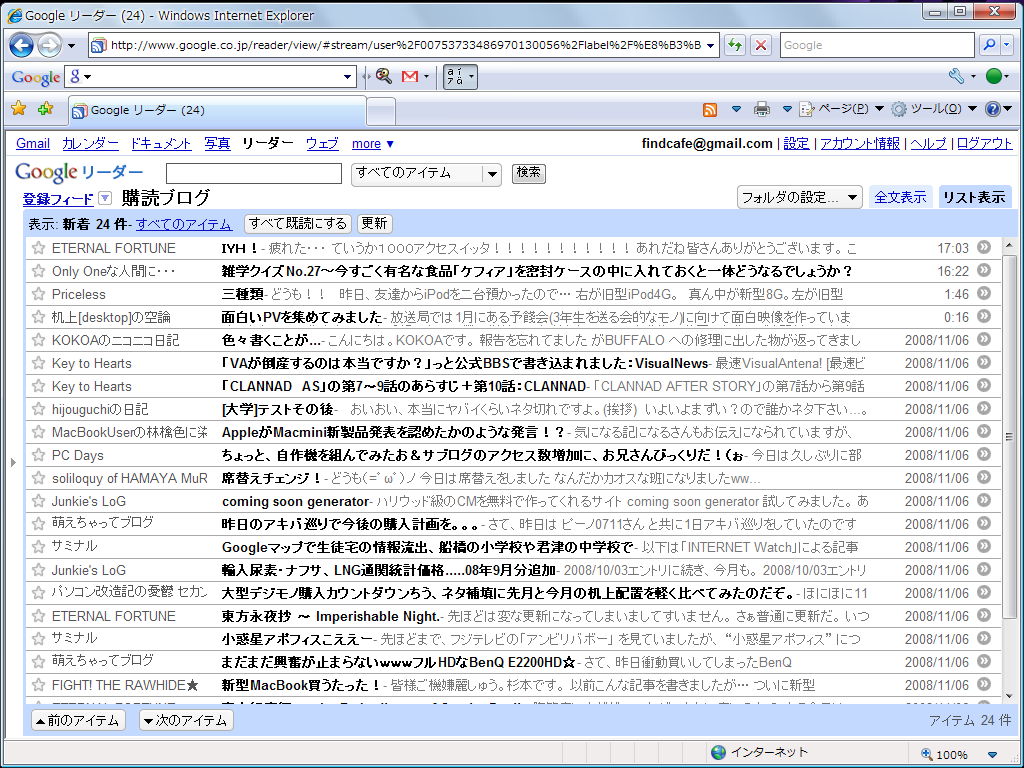Image resolution: width=1024 pixels, height=768 pixels.
Task: Click the Google toolbar wrench settings icon
Action: [957, 76]
